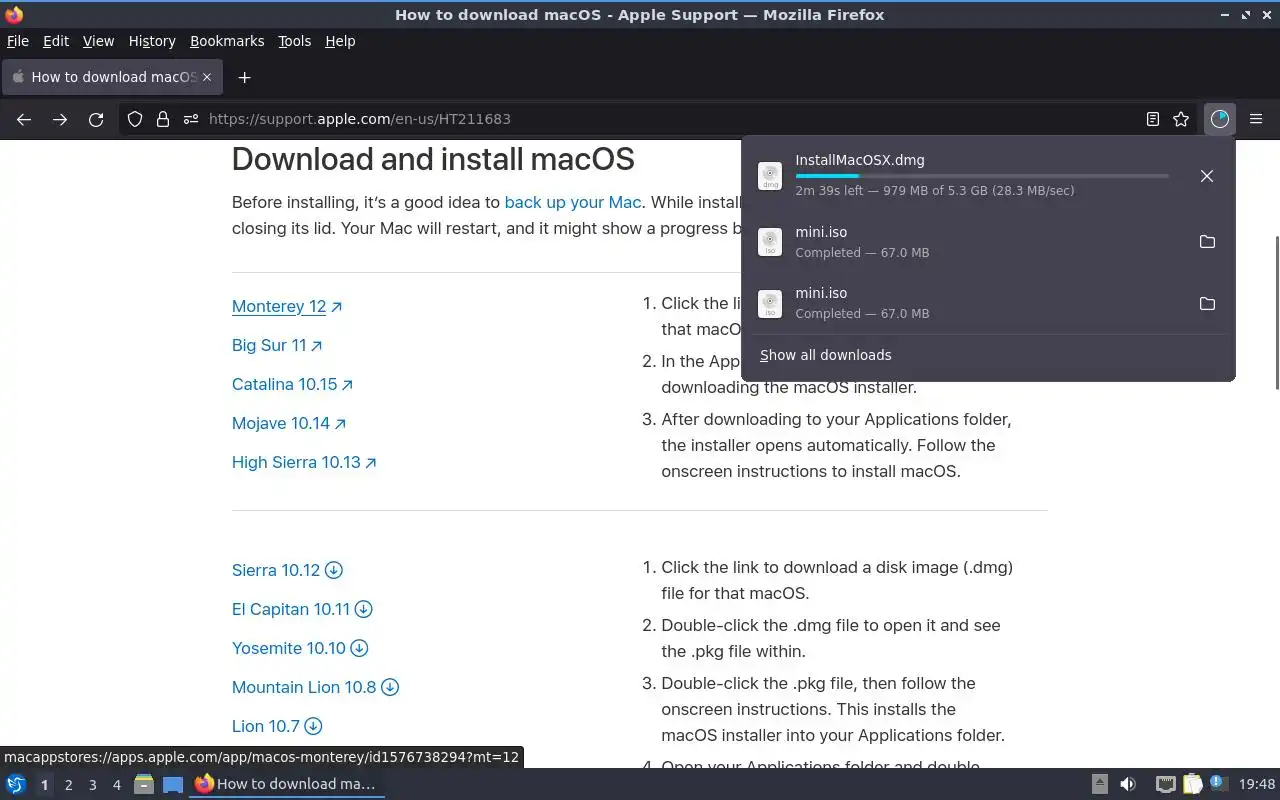Open the clipboard manager tray icon

(x=1192, y=785)
